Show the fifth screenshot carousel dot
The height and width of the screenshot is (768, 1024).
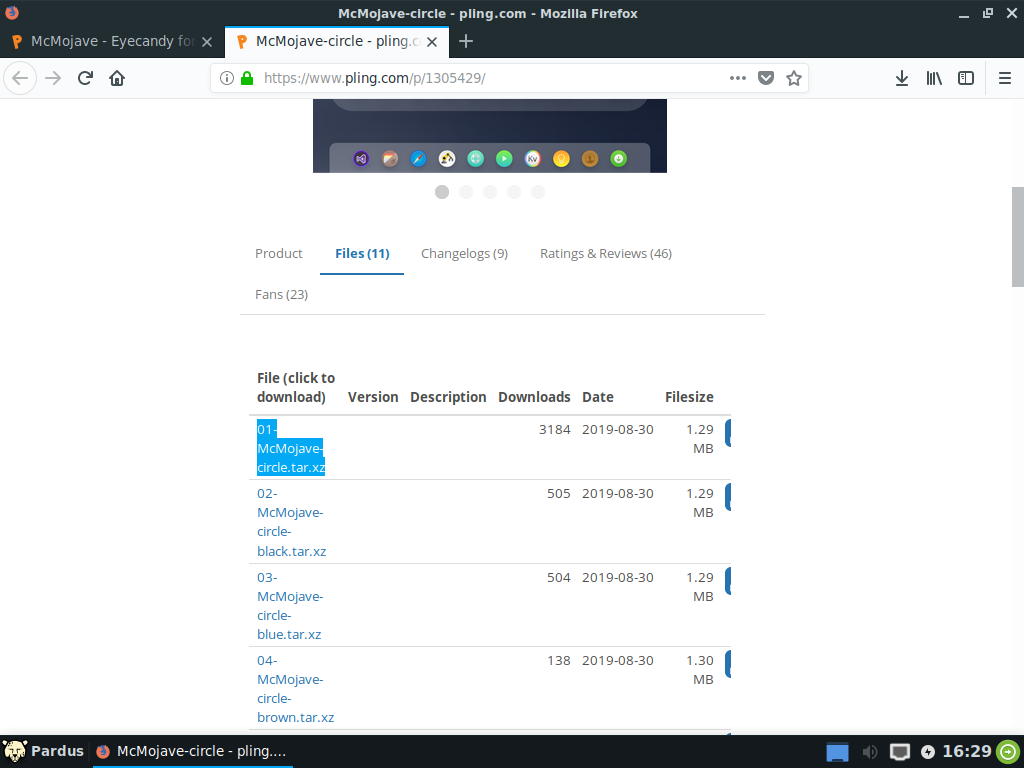537,192
